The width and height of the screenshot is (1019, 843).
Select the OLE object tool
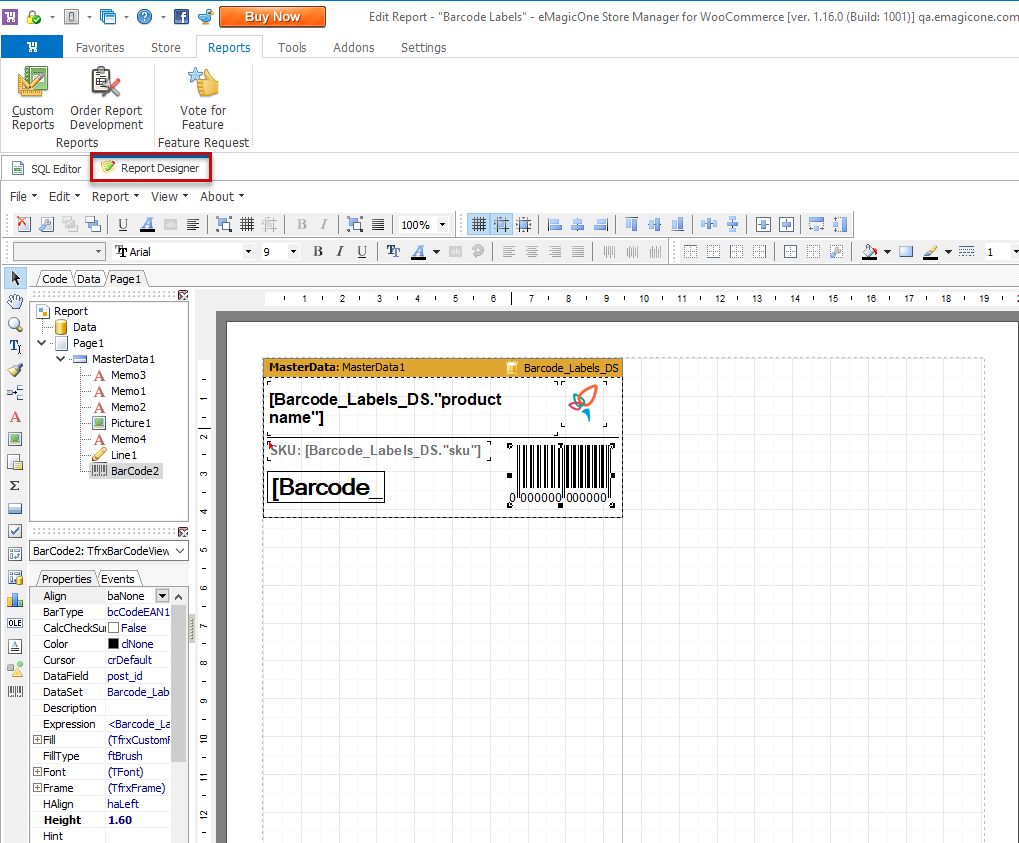(x=15, y=623)
